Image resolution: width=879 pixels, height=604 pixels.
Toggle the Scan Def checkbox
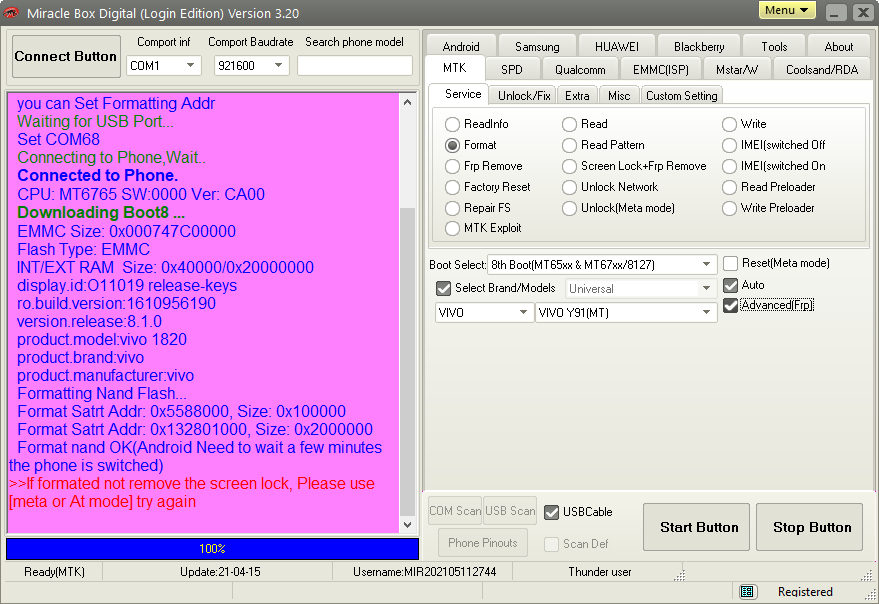coord(552,544)
